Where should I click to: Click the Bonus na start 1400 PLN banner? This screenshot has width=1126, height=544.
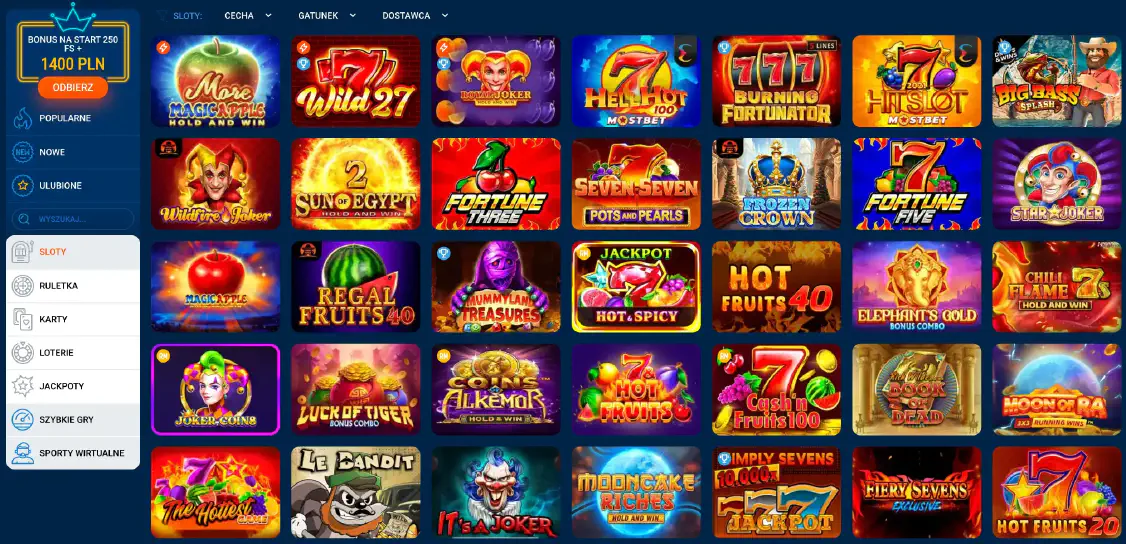tap(73, 53)
